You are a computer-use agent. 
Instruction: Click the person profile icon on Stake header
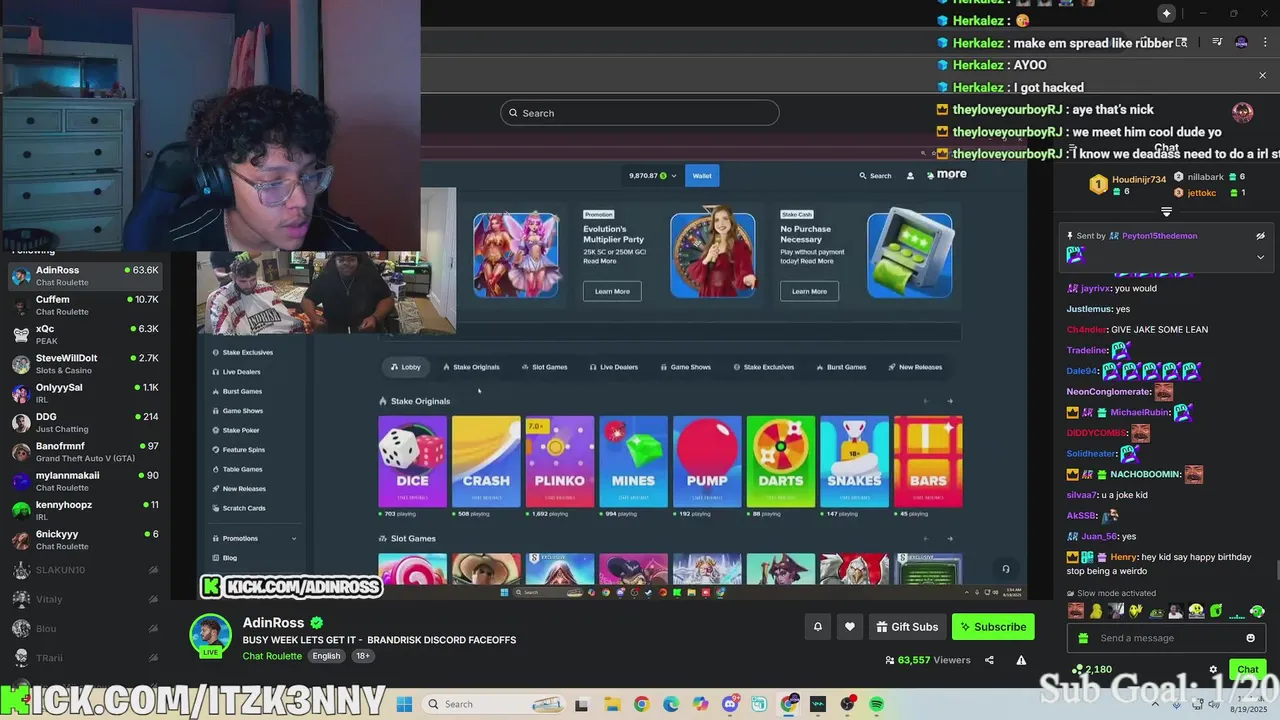[910, 176]
